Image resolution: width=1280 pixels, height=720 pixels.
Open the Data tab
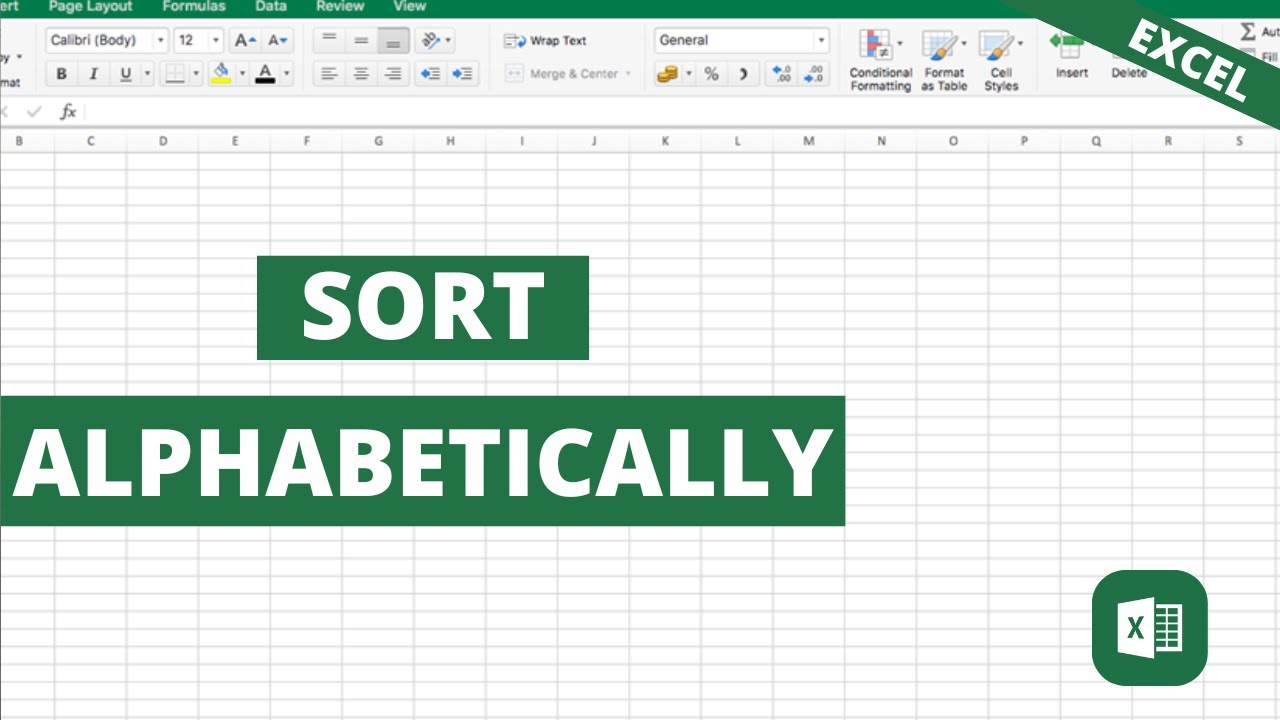[x=270, y=7]
